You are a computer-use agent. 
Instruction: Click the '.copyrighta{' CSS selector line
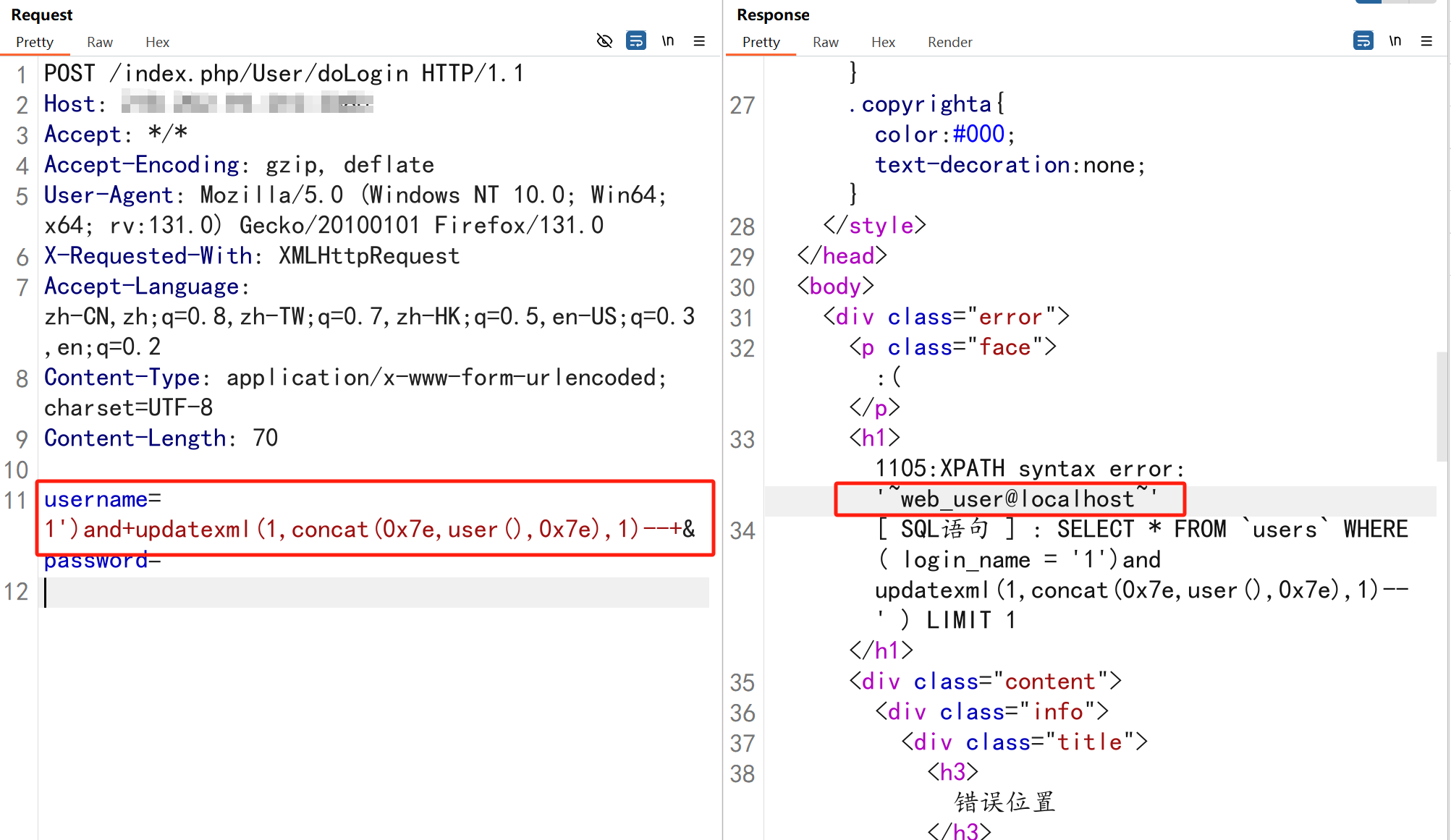pos(926,104)
